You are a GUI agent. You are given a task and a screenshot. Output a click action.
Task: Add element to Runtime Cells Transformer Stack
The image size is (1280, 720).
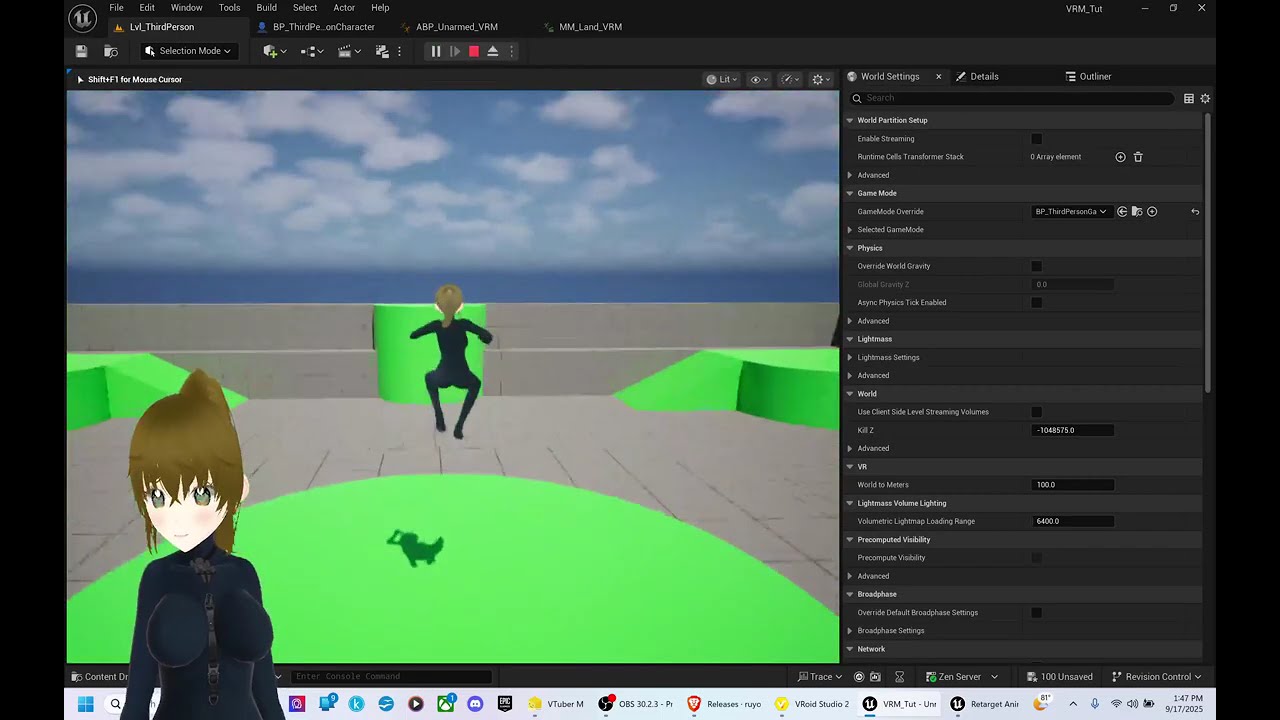click(x=1120, y=157)
